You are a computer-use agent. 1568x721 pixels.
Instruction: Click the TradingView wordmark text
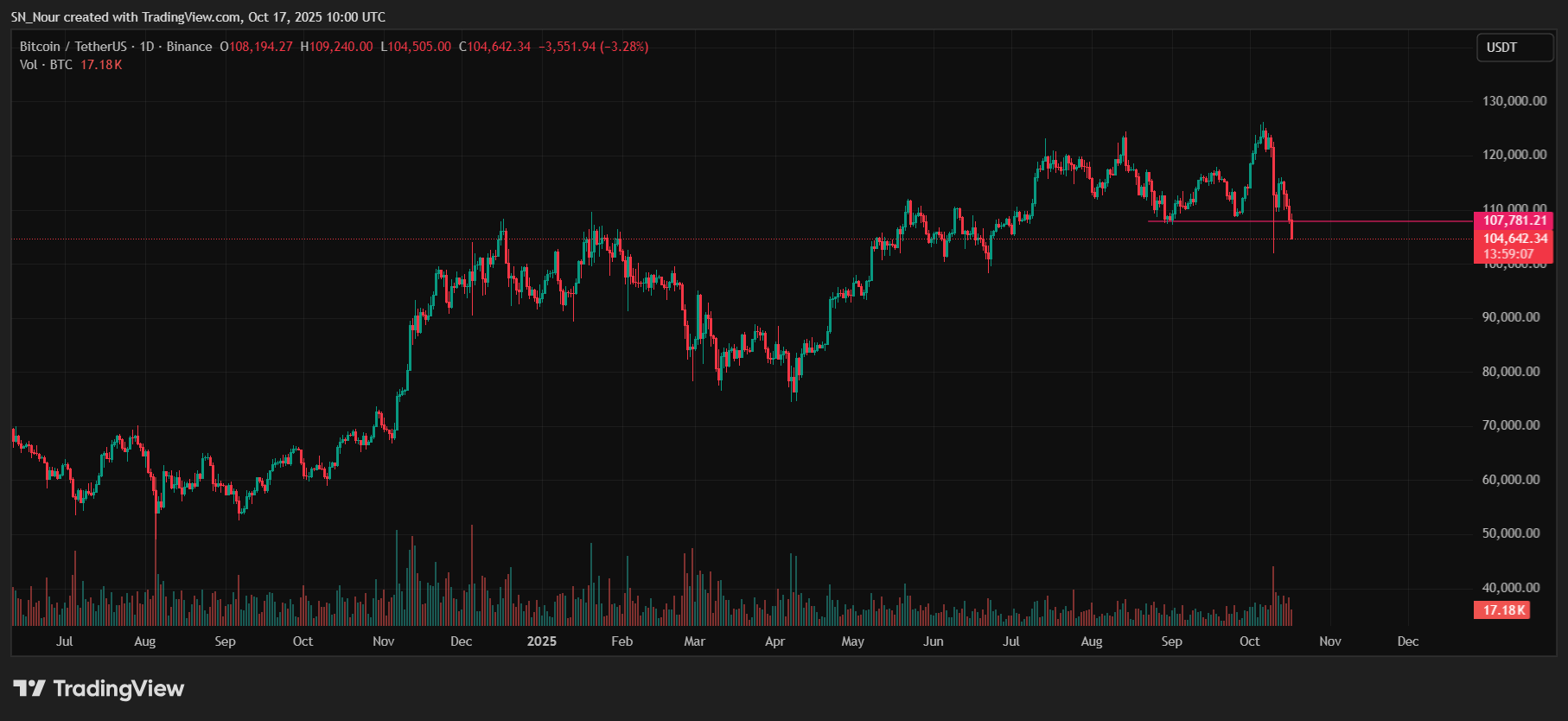point(118,689)
